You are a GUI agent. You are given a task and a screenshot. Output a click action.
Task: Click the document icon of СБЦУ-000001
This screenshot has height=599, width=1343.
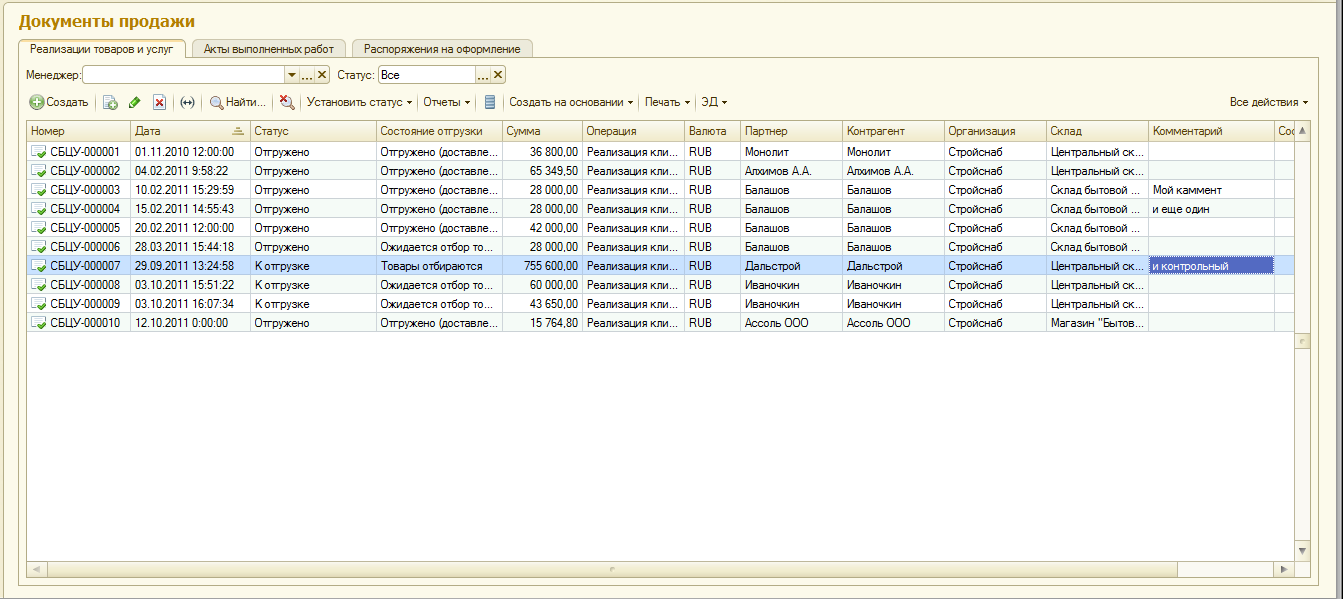(x=39, y=152)
